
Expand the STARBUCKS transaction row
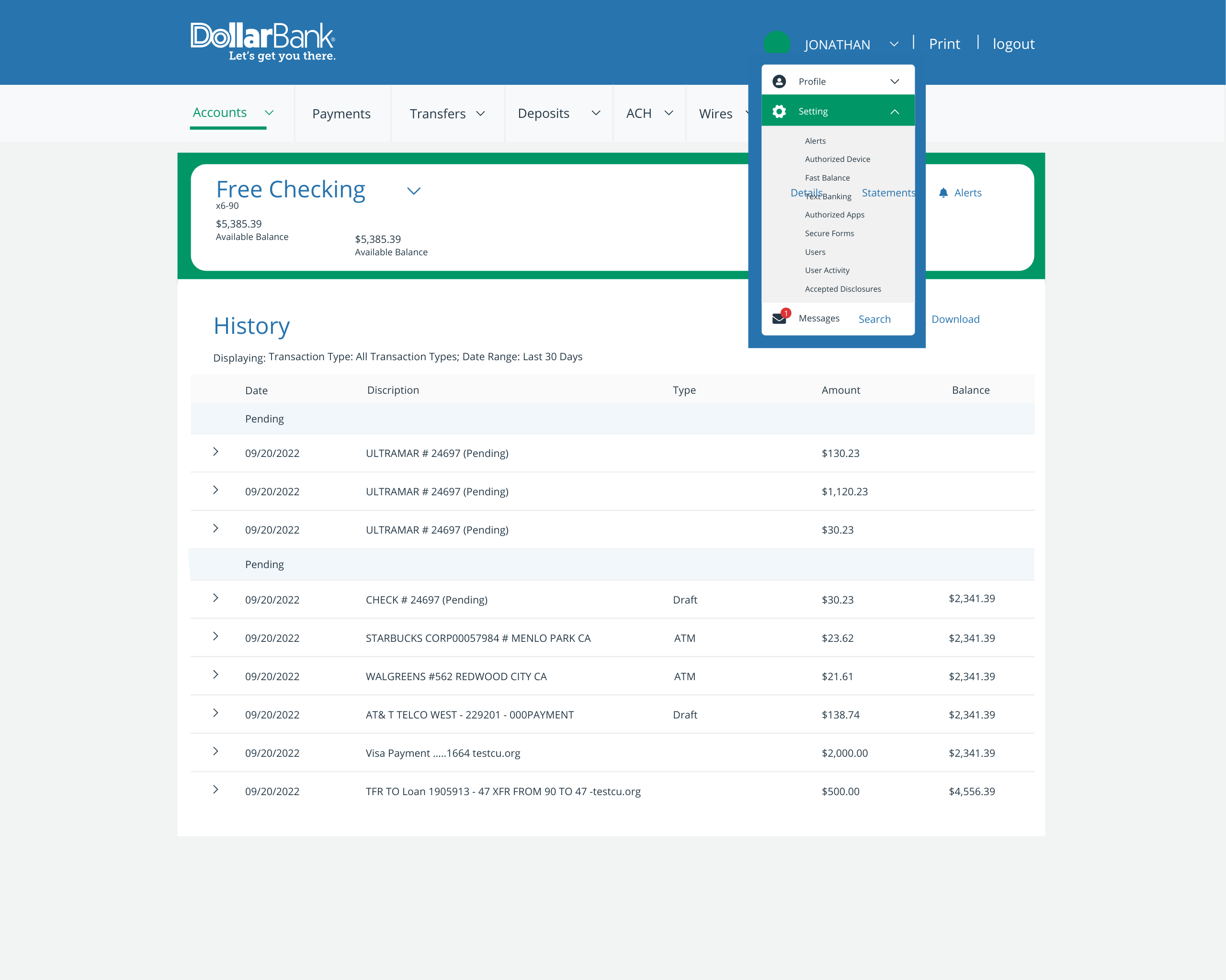[x=216, y=637]
